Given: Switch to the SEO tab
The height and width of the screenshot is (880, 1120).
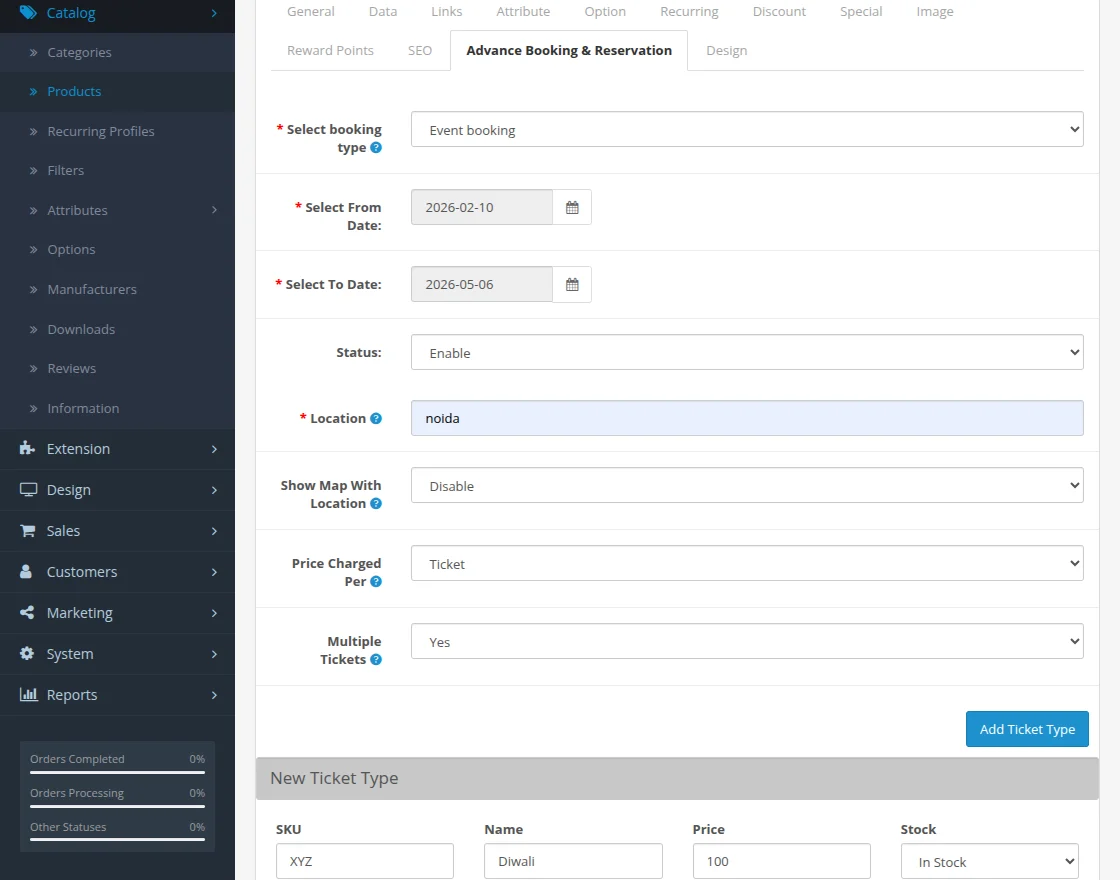Looking at the screenshot, I should [x=420, y=50].
